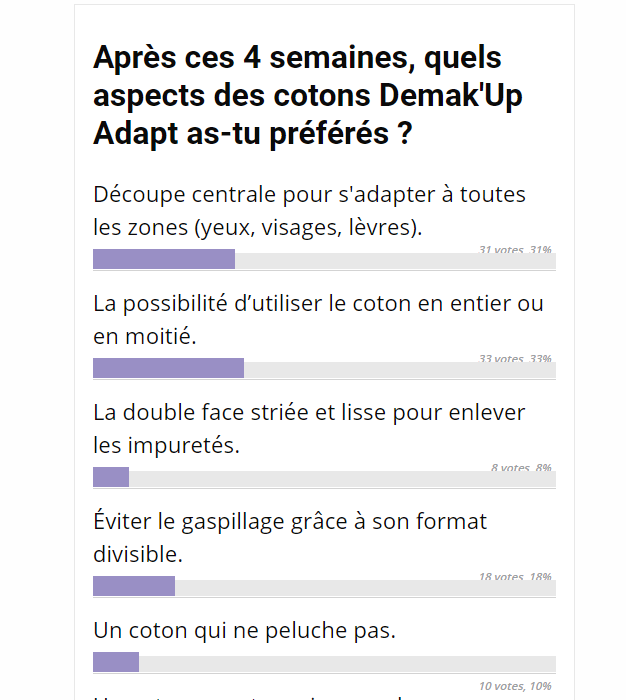
Task: Click gray unfilled part of the 18% result bar
Action: 365,588
